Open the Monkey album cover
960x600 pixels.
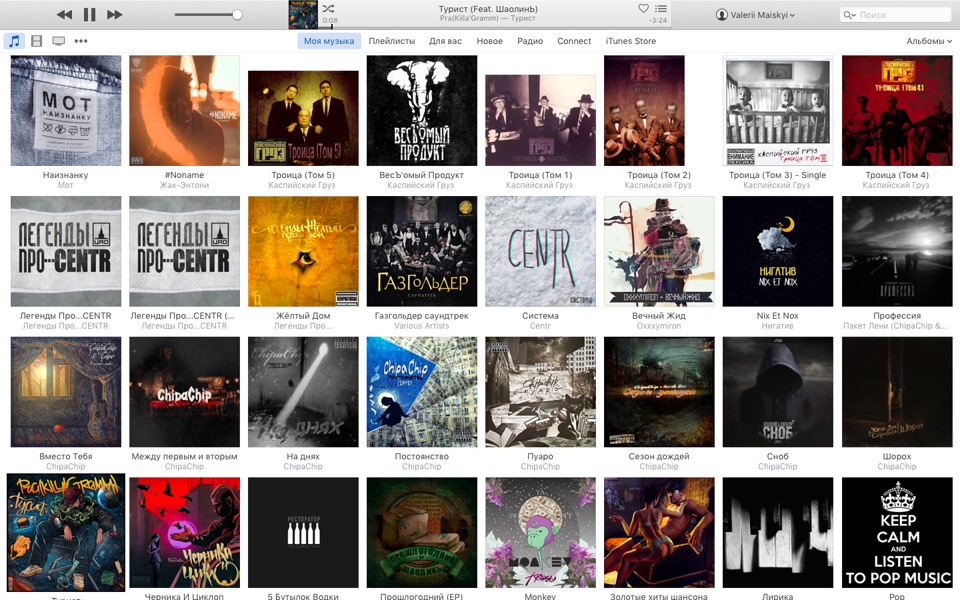(x=540, y=533)
